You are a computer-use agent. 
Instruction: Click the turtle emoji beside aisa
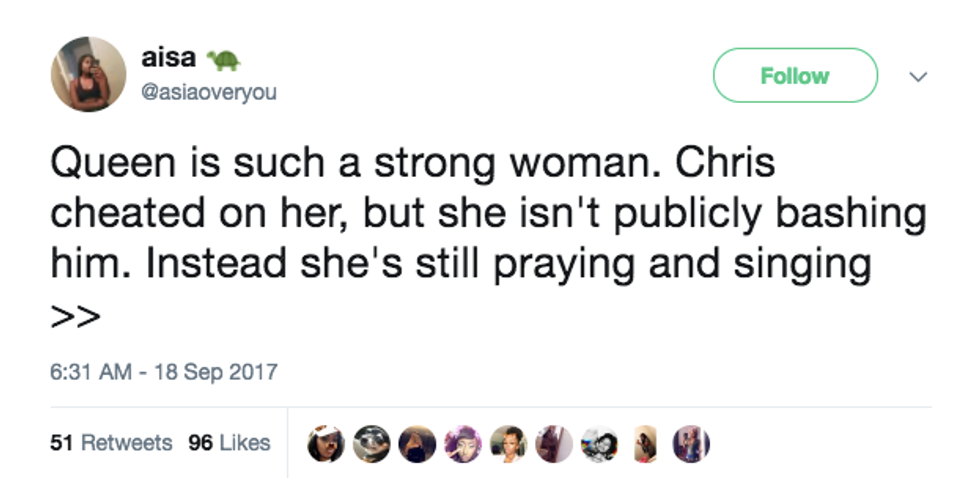click(x=223, y=57)
